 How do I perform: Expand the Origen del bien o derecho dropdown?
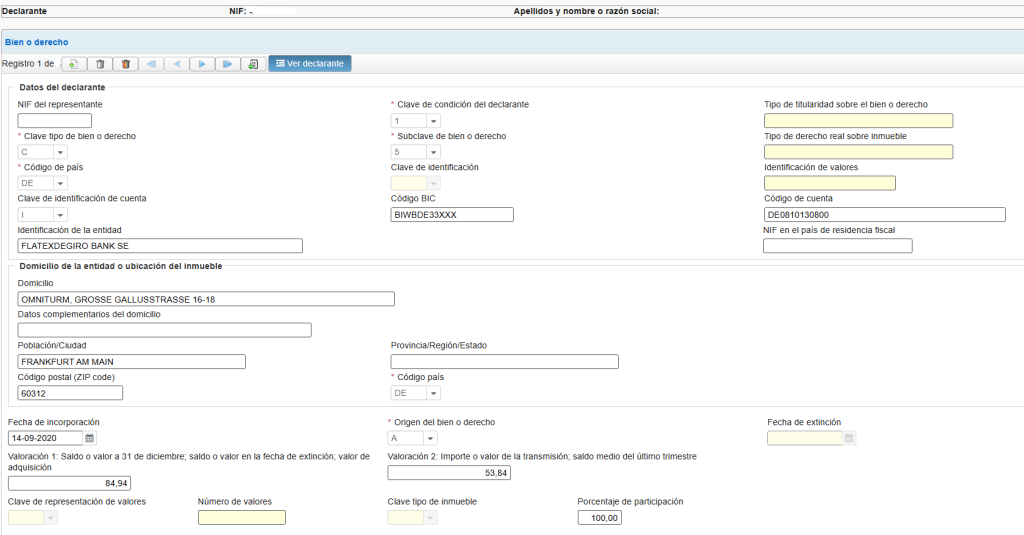click(430, 438)
